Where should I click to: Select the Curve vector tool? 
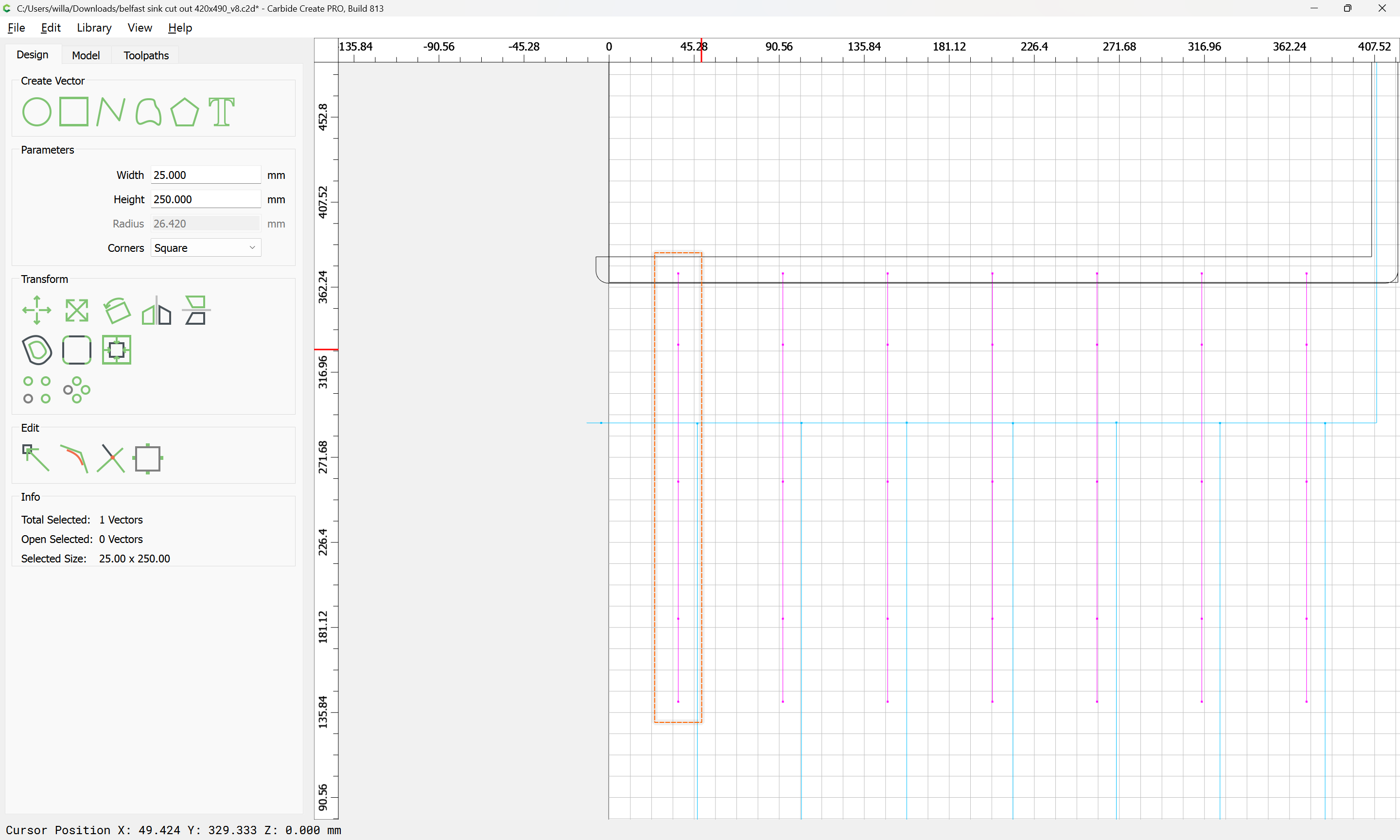[x=148, y=111]
